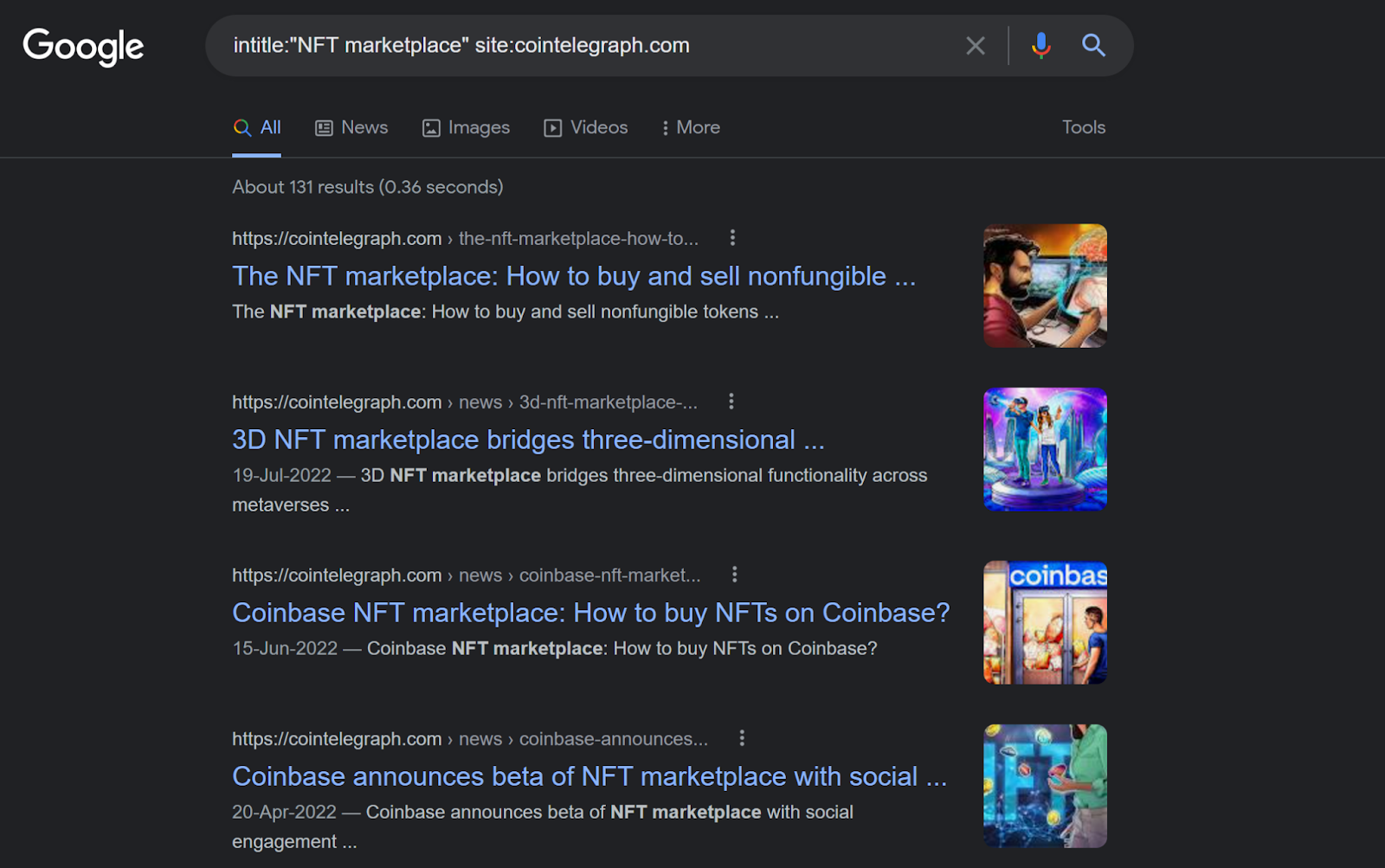Switch to the News tab
Screen dimensions: 1385x868
[351, 128]
